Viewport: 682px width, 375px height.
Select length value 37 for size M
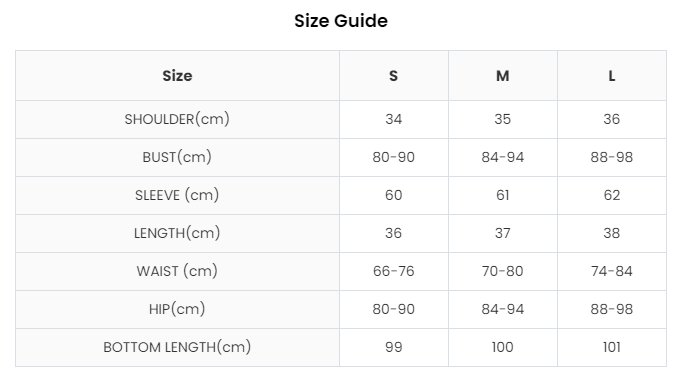(502, 233)
